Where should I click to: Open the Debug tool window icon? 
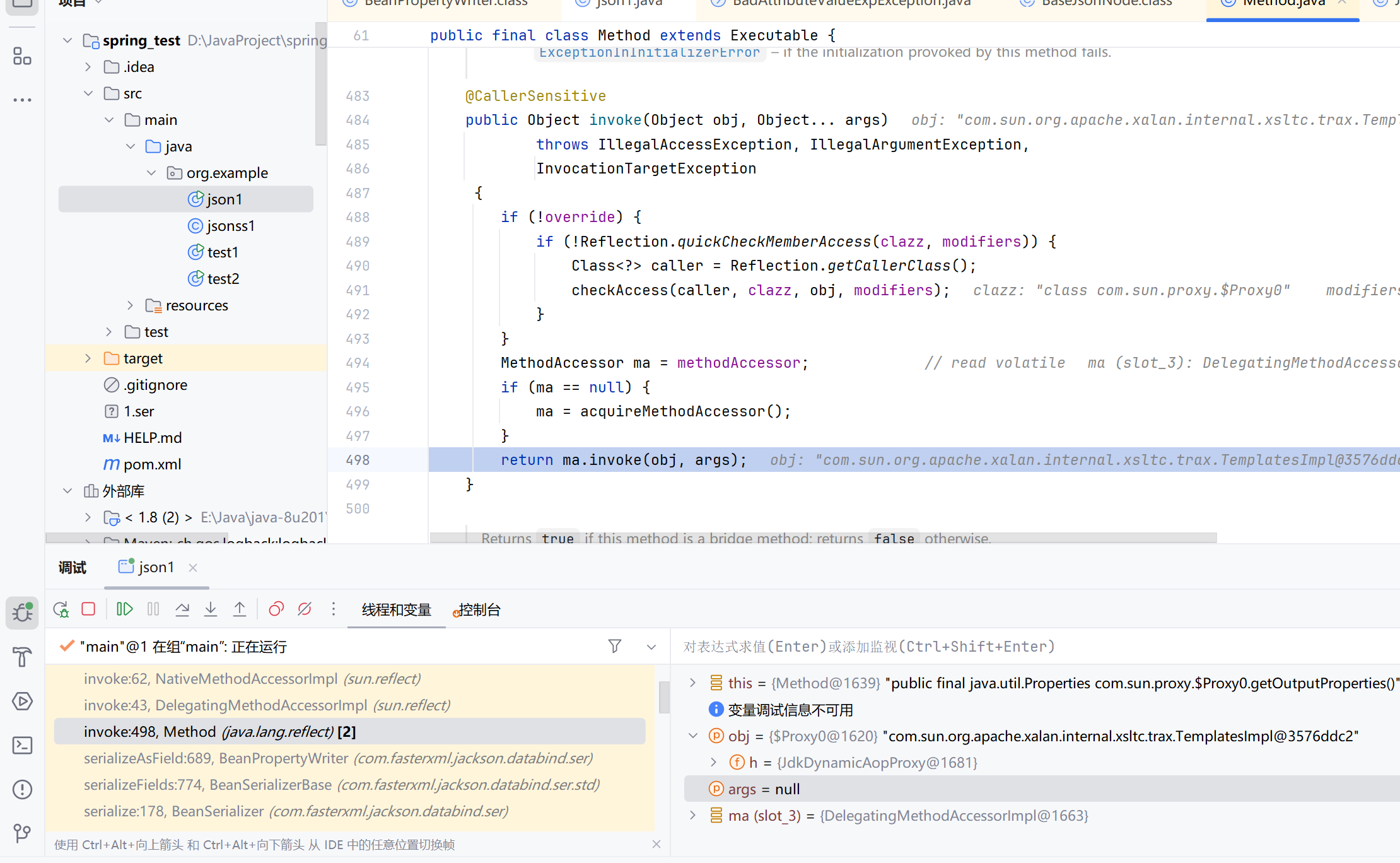[x=22, y=613]
